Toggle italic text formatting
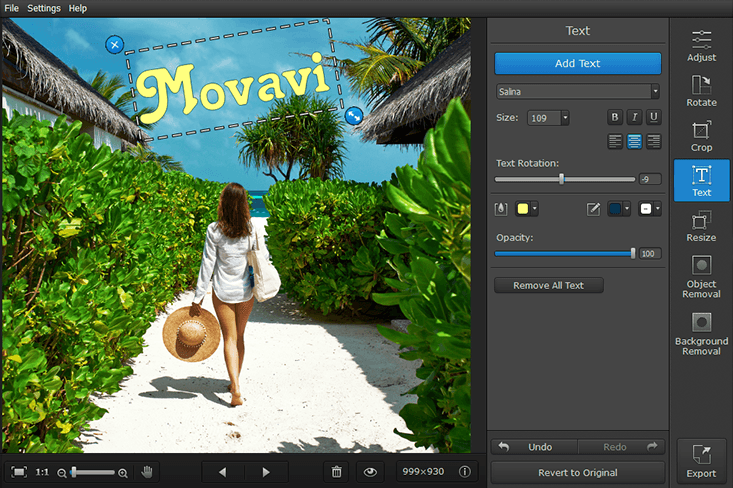Viewport: 733px width, 488px height. click(635, 118)
